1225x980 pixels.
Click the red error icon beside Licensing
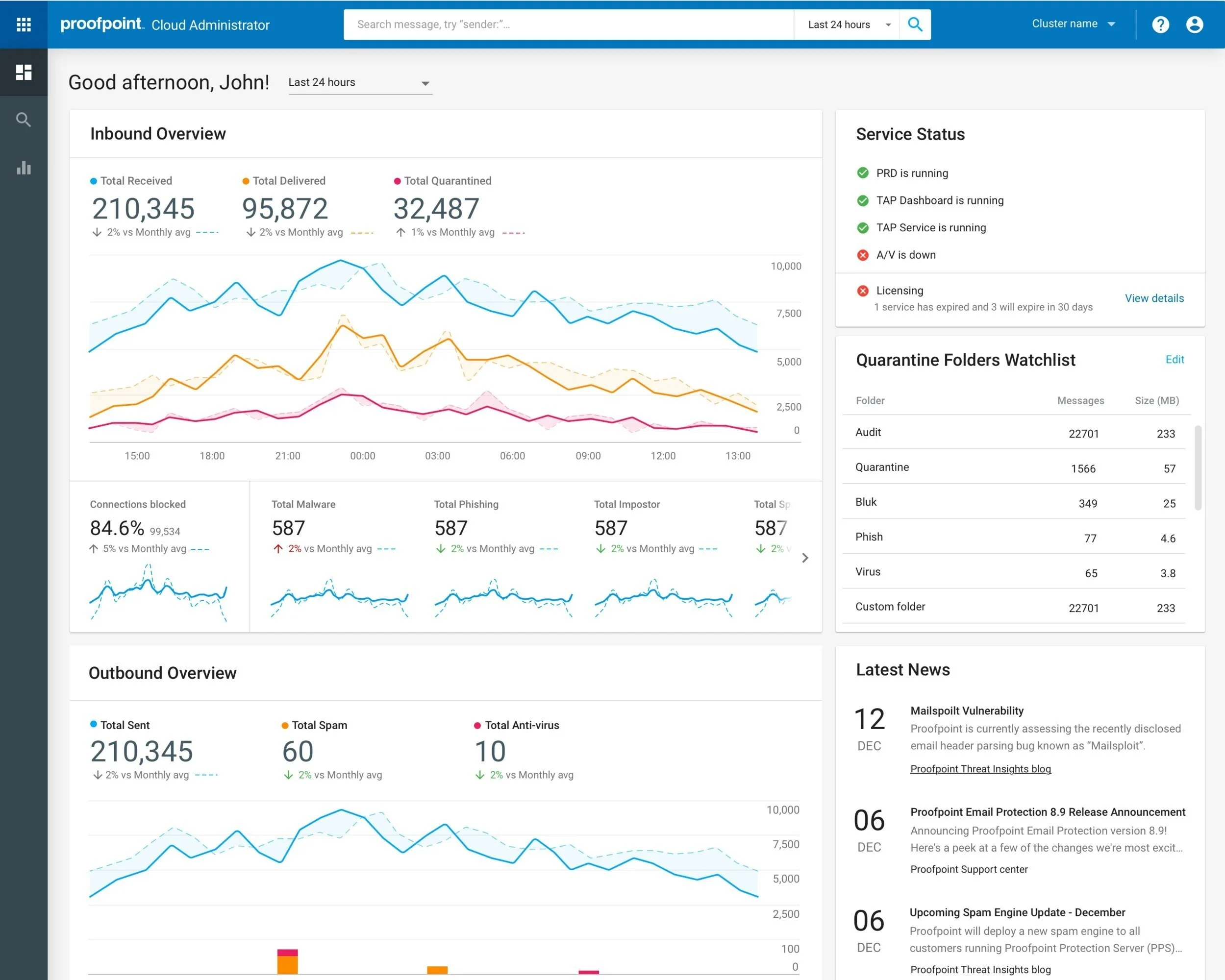863,291
